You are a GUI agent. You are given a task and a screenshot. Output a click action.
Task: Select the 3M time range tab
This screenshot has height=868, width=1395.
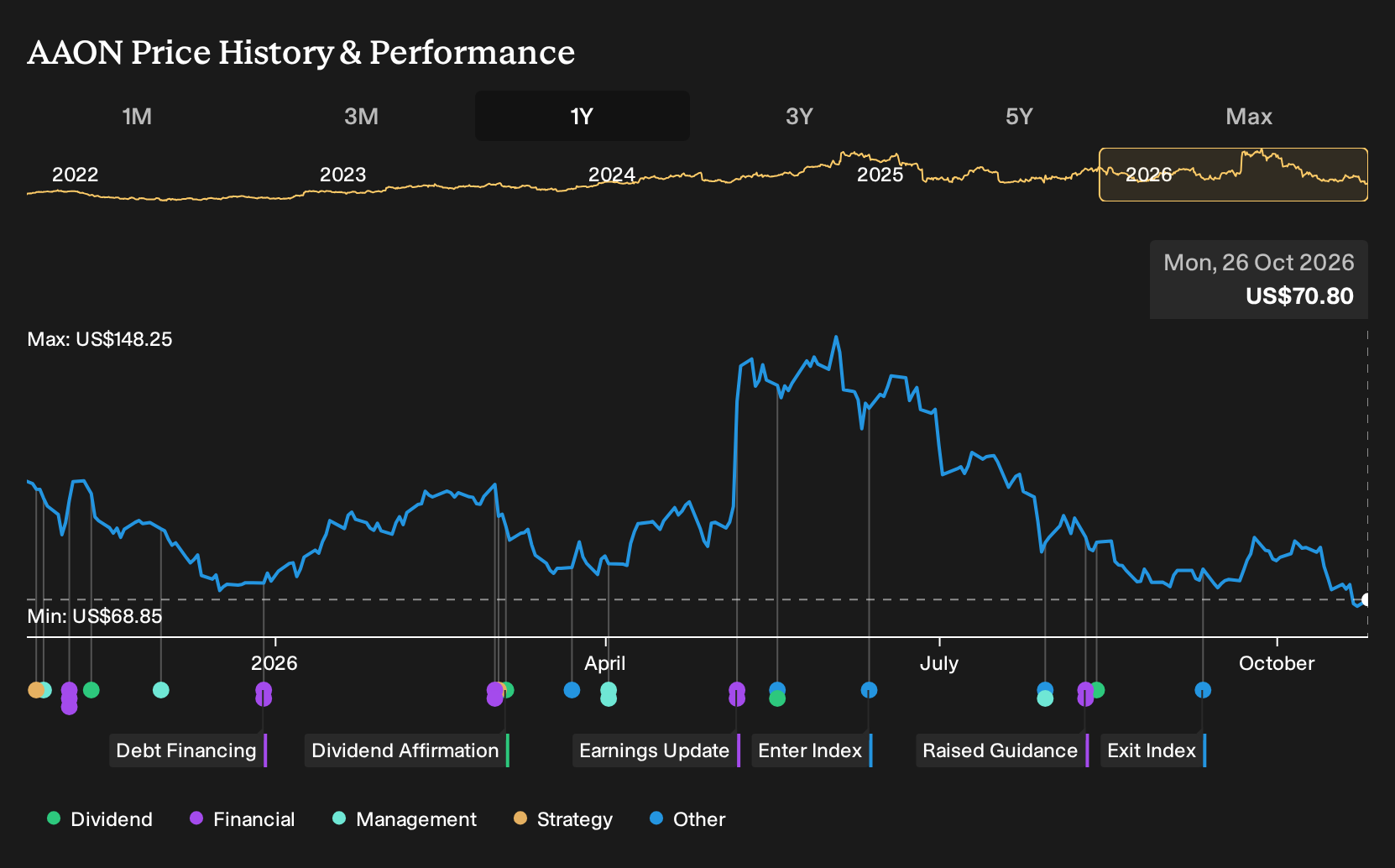pos(361,116)
